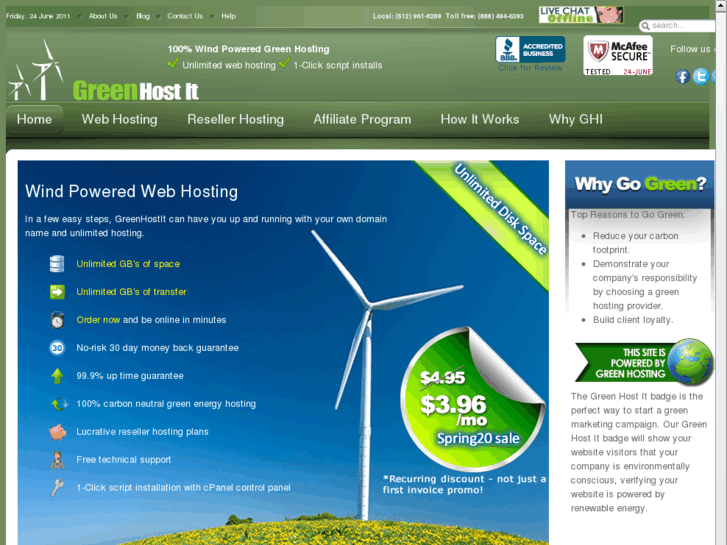Click the Follow us label

(x=690, y=49)
